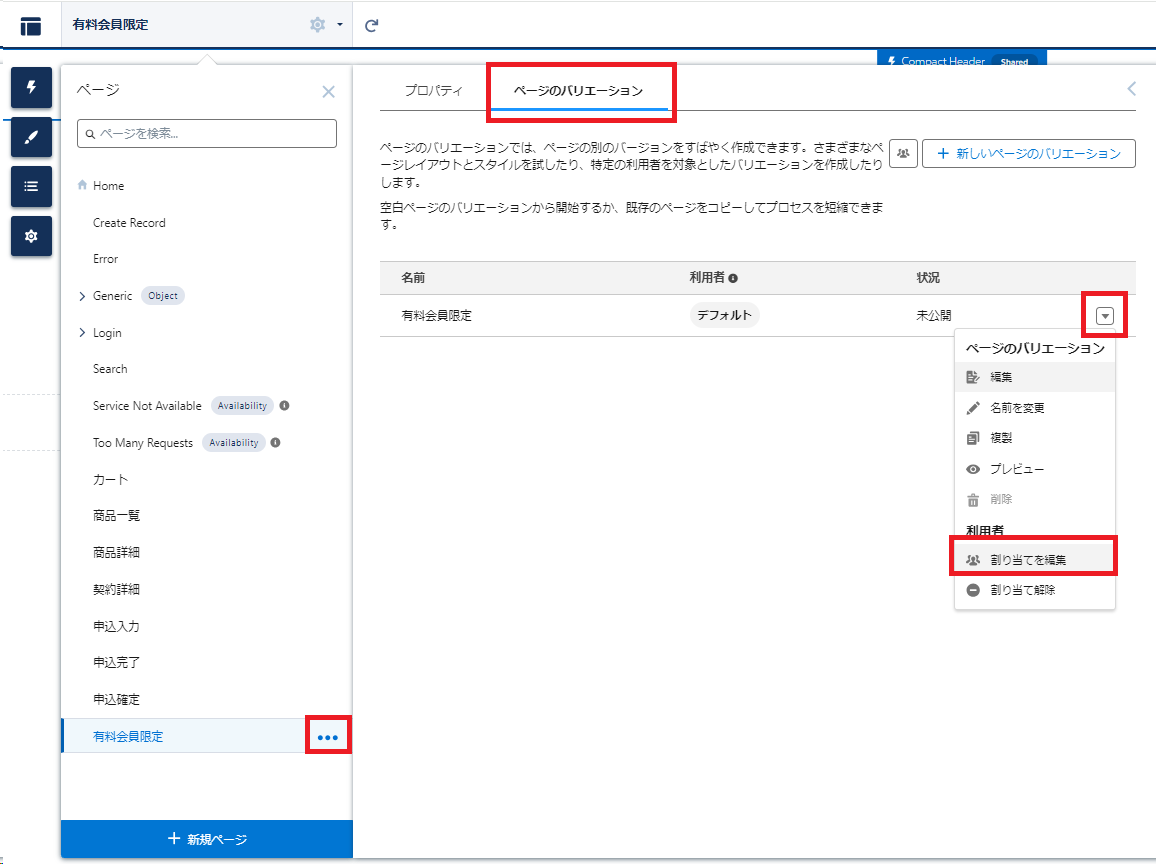This screenshot has width=1156, height=864.
Task: Open the Page Structure list panel
Action: point(31,186)
